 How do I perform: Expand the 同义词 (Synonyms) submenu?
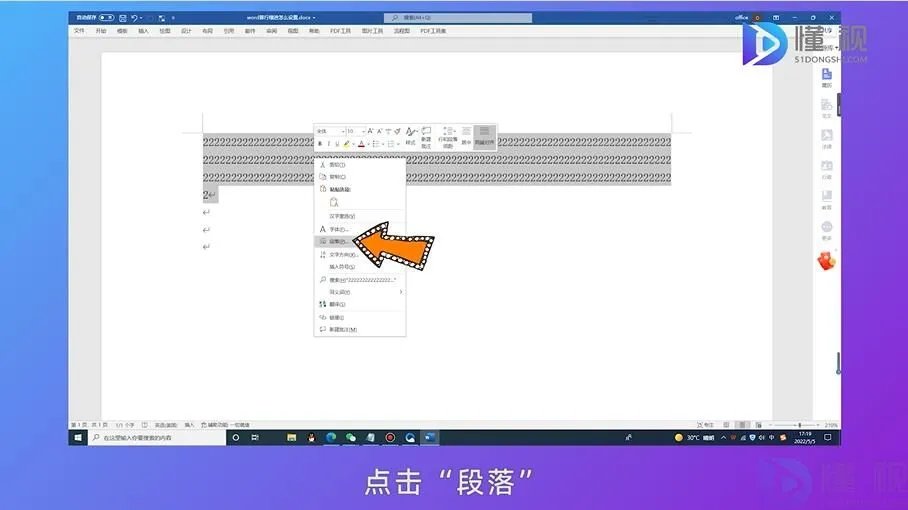[359, 292]
